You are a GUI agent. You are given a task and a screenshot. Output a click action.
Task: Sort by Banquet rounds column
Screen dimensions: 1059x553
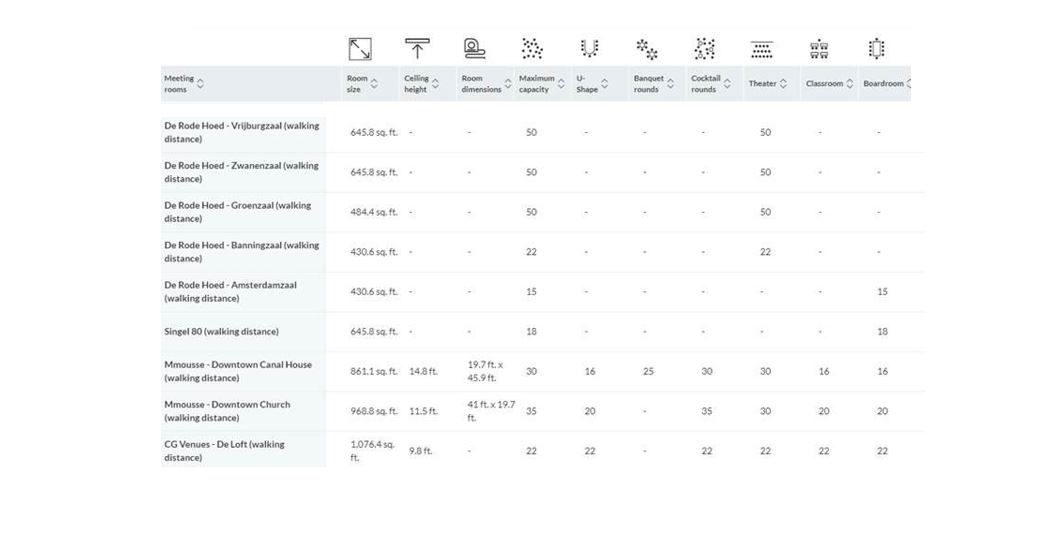670,84
